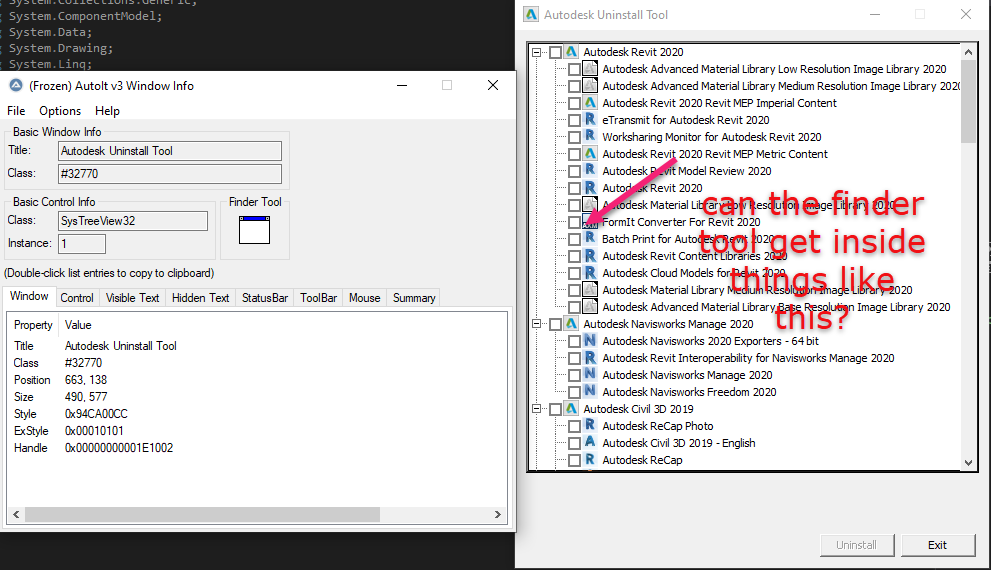This screenshot has width=991, height=570.
Task: Click the tree view scroll up arrow
Action: [968, 52]
